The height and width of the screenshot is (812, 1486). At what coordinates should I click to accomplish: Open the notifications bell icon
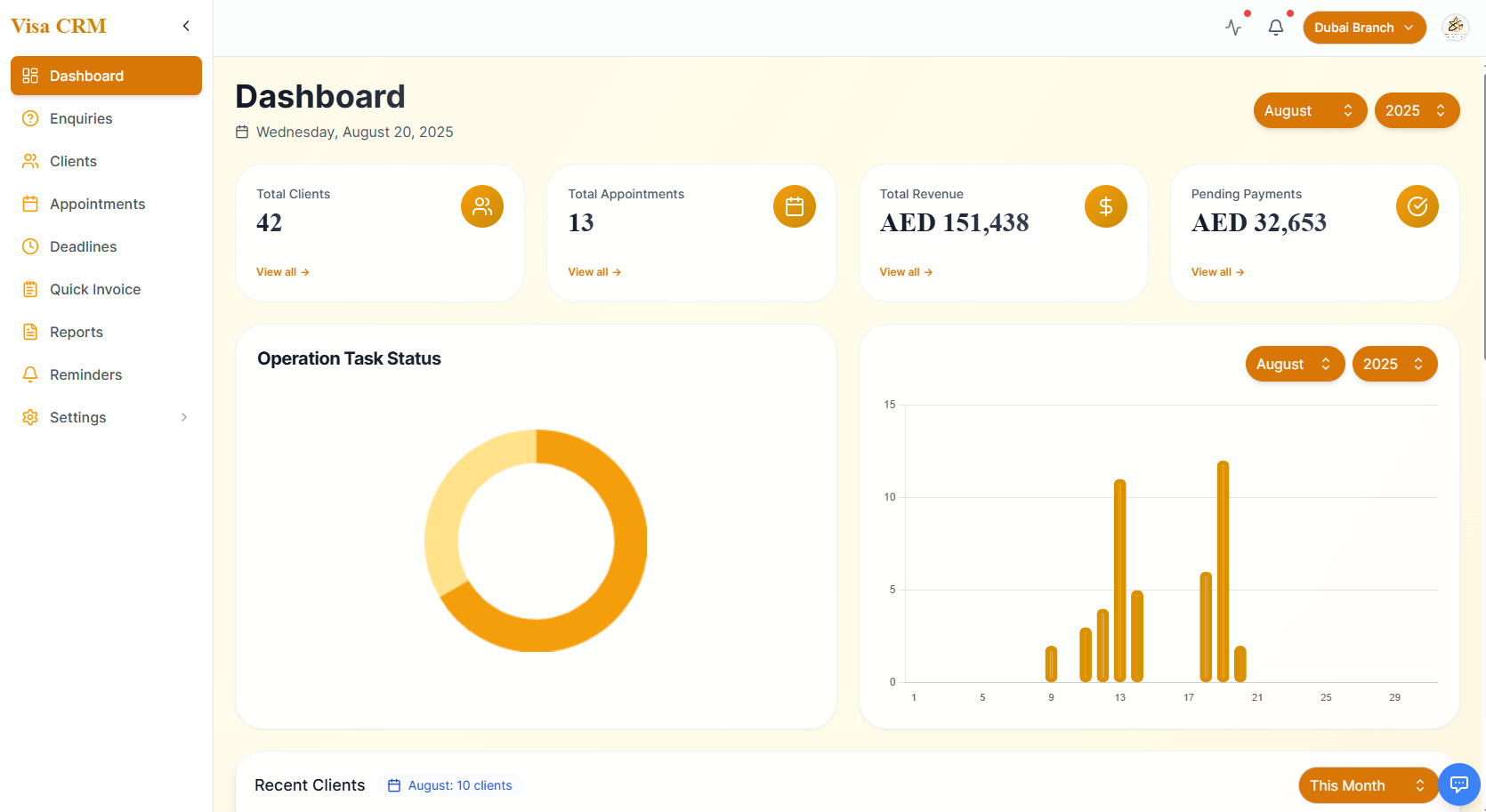click(x=1276, y=28)
